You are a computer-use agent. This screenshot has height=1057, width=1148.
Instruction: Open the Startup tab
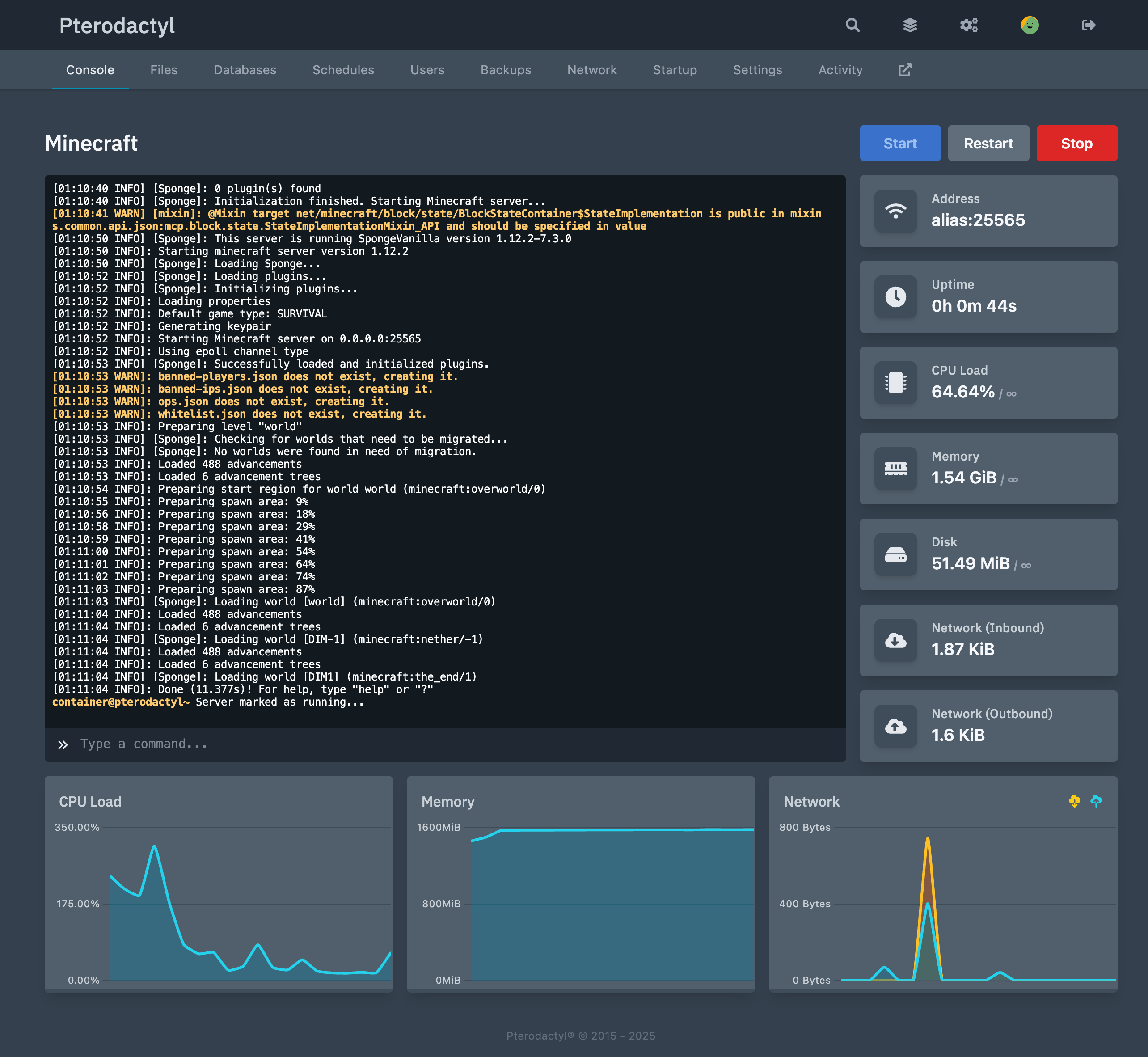(x=675, y=70)
